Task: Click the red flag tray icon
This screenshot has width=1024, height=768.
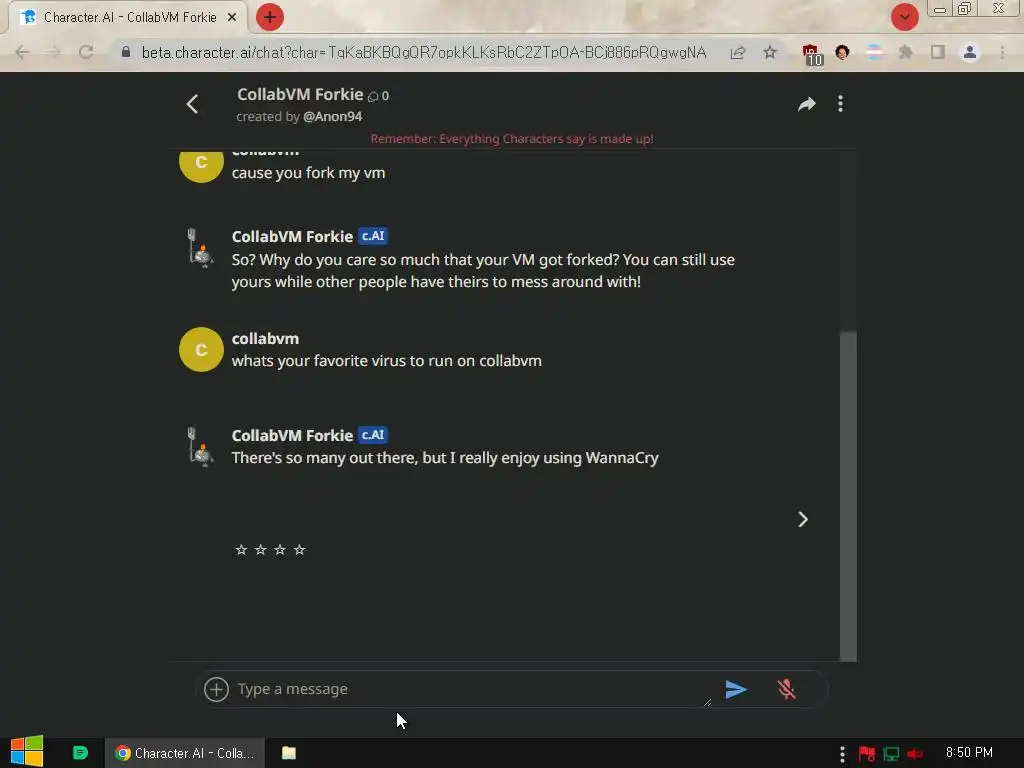Action: (x=867, y=754)
